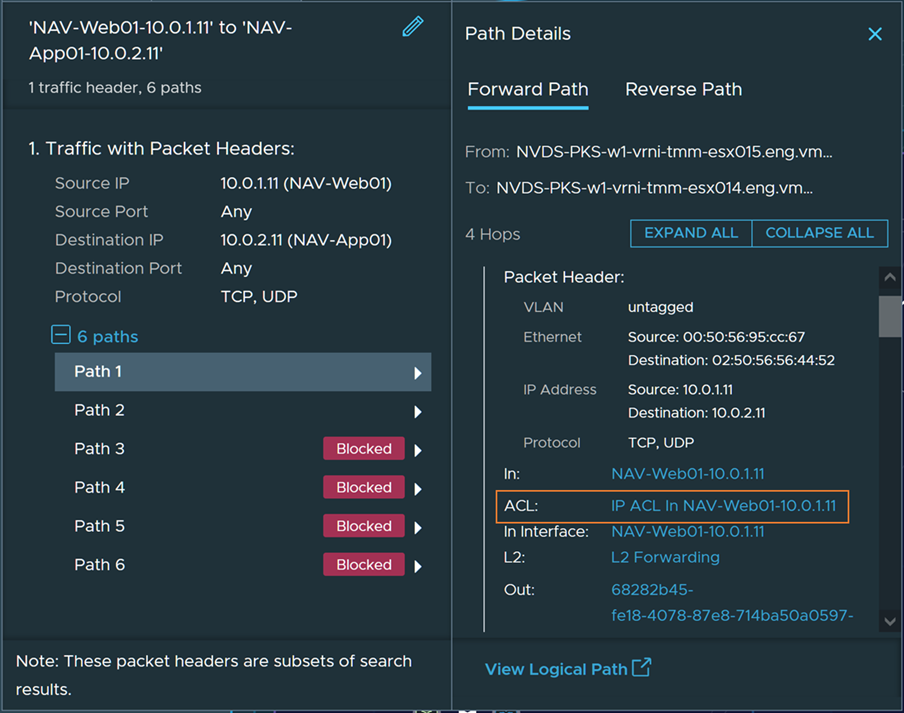Click the pencil edit icon

(x=412, y=27)
